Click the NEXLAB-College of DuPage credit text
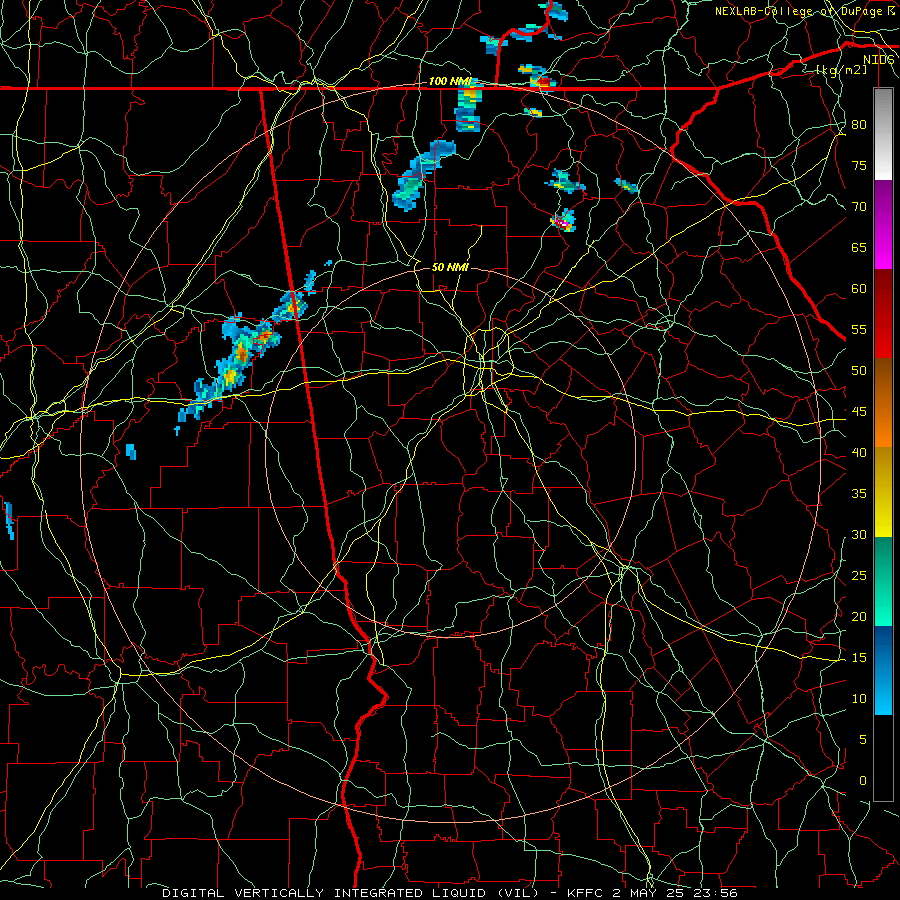900x900 pixels. [x=804, y=11]
